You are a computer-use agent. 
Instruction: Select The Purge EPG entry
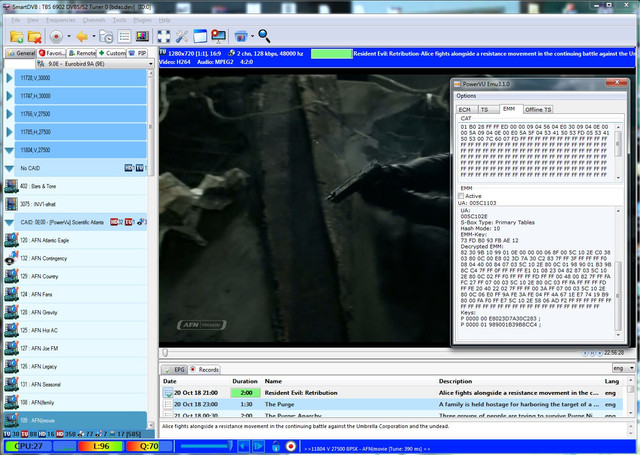[x=392, y=404]
